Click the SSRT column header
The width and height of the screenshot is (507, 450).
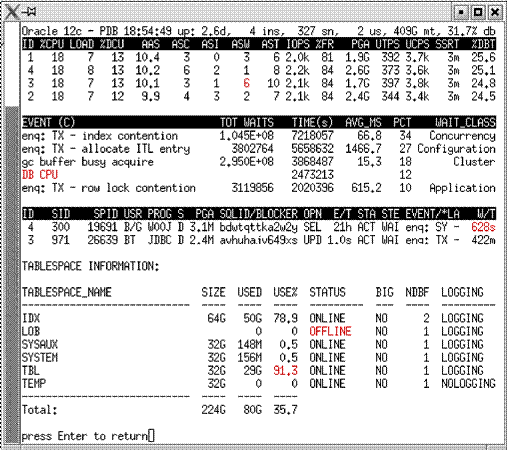pyautogui.click(x=448, y=44)
